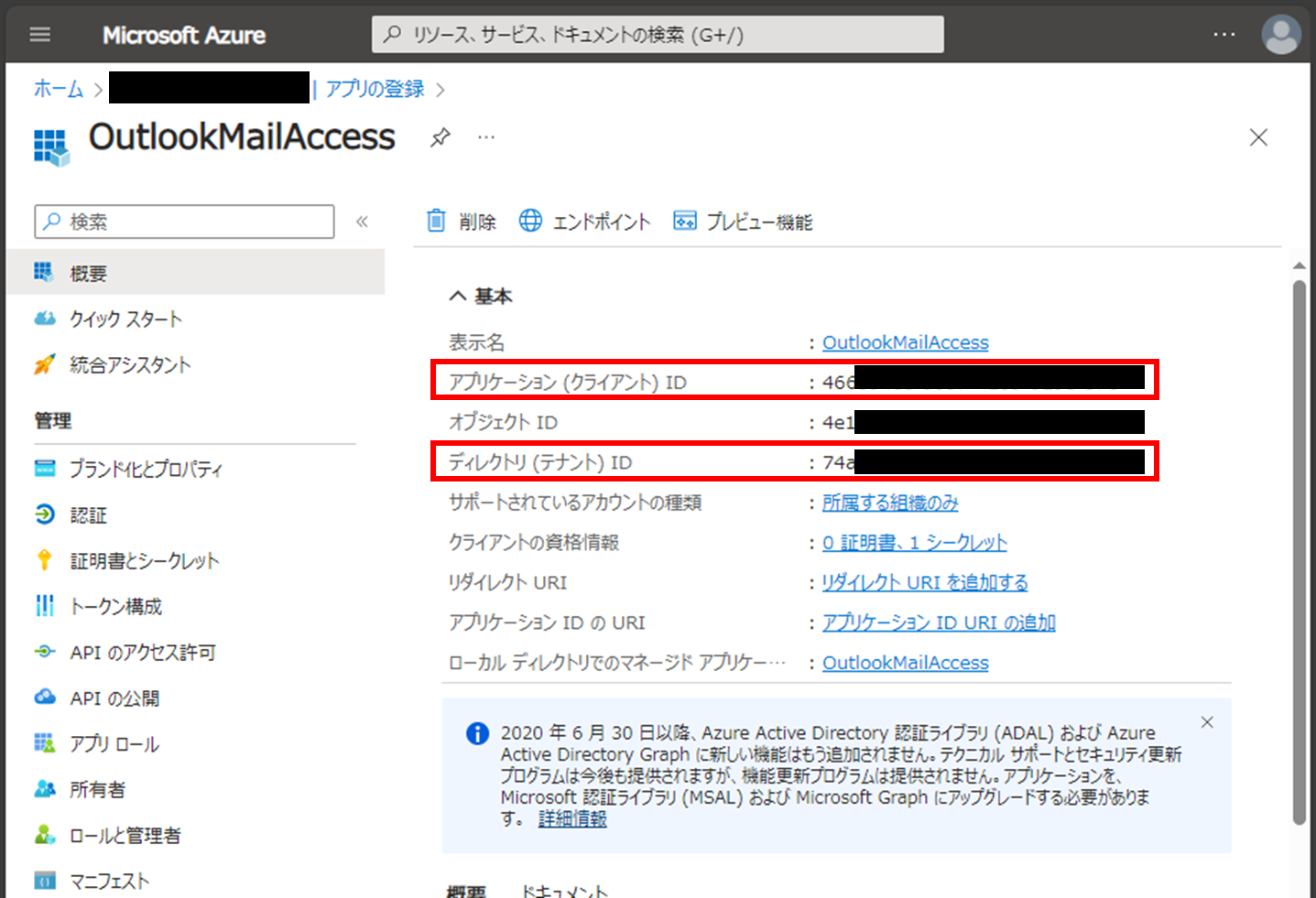This screenshot has width=1316, height=898.
Task: Open the top bar ellipsis menu
Action: pos(1224,35)
